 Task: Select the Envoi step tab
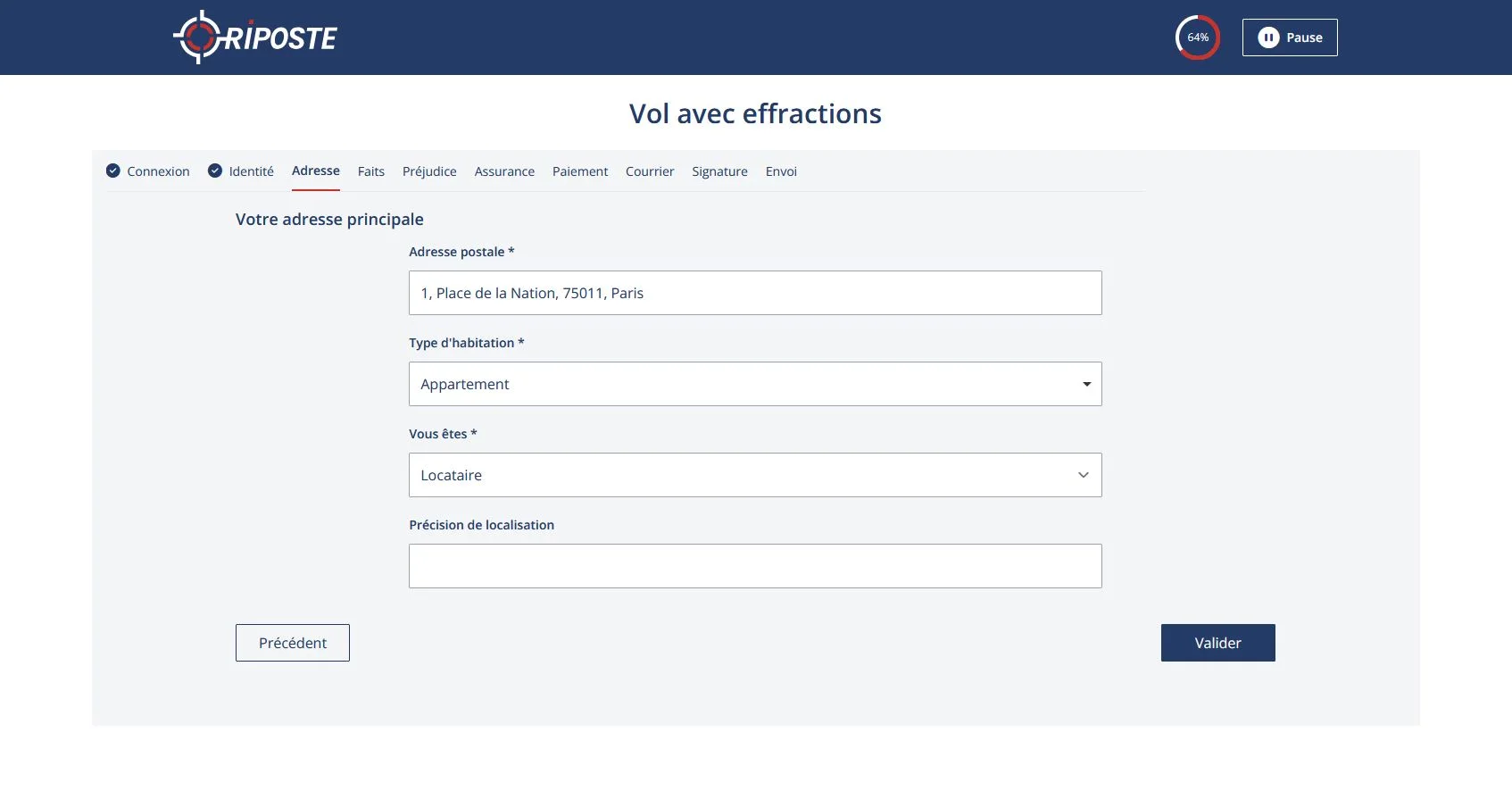click(781, 171)
